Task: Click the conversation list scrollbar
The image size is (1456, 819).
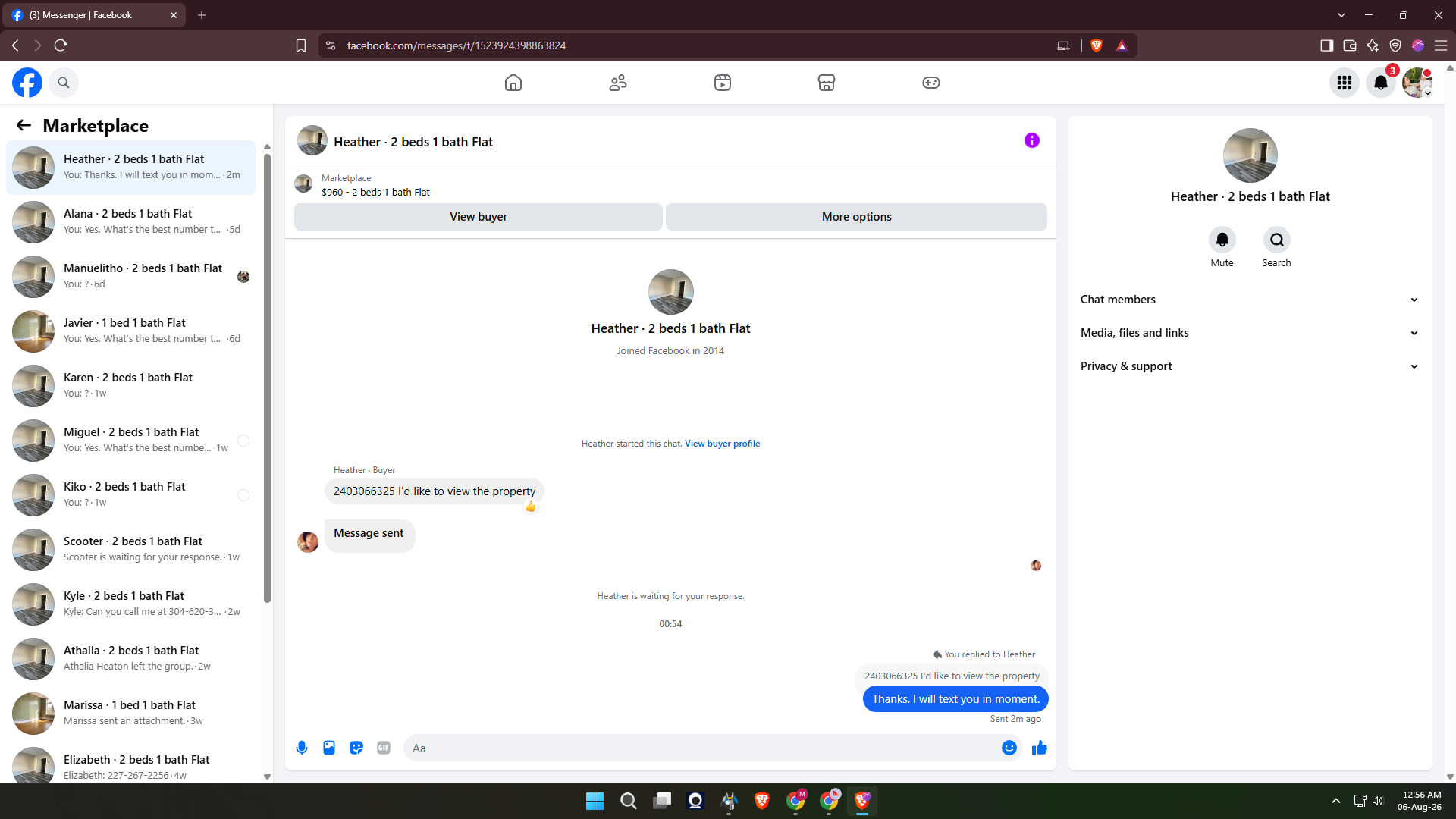Action: click(267, 379)
